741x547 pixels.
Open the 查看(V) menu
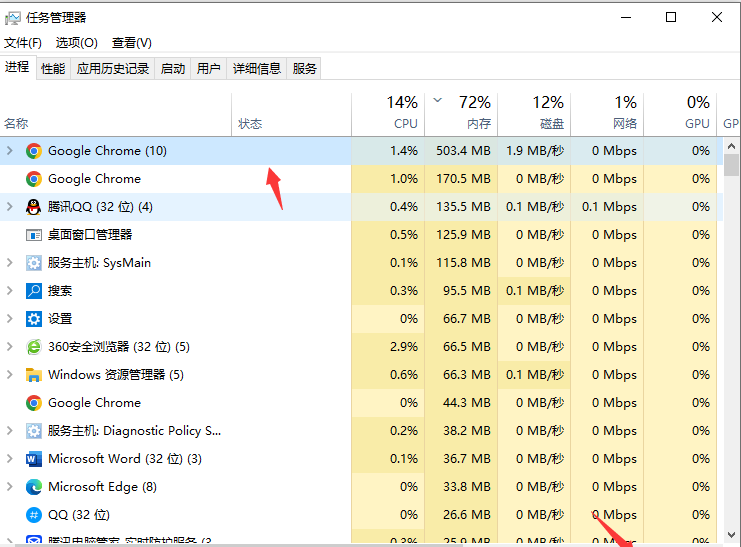(131, 43)
